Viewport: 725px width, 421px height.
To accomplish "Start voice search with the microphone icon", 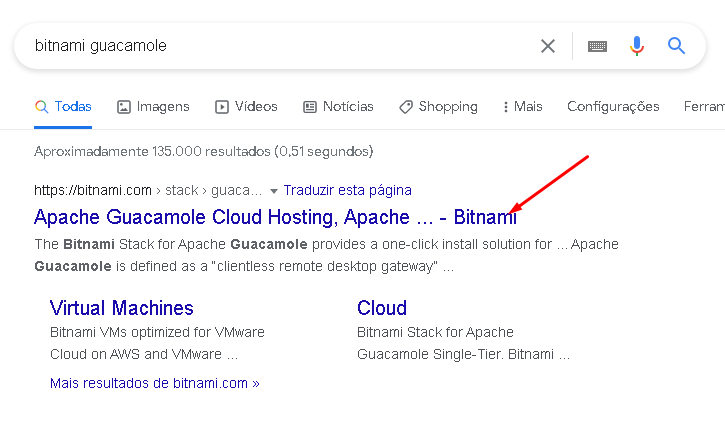I will [637, 46].
